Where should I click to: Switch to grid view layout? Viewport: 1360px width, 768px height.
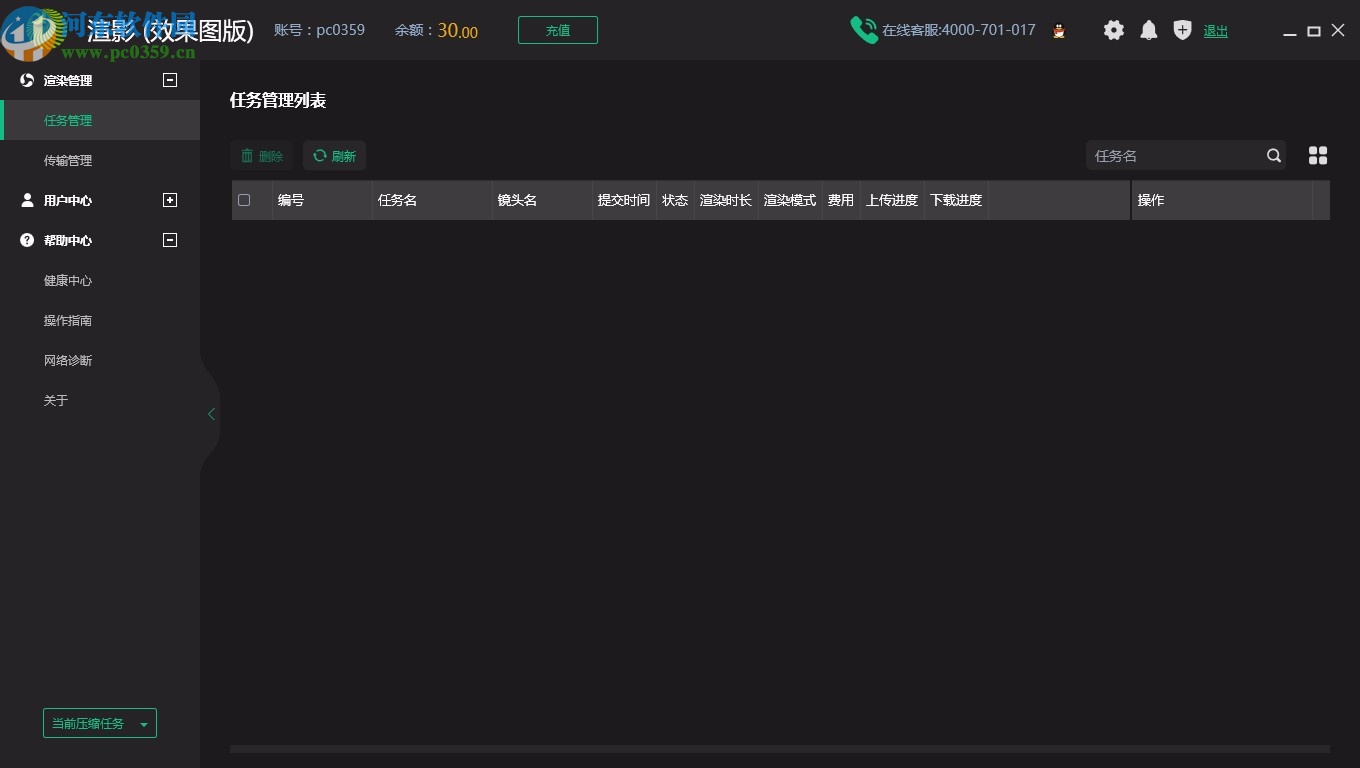1318,155
